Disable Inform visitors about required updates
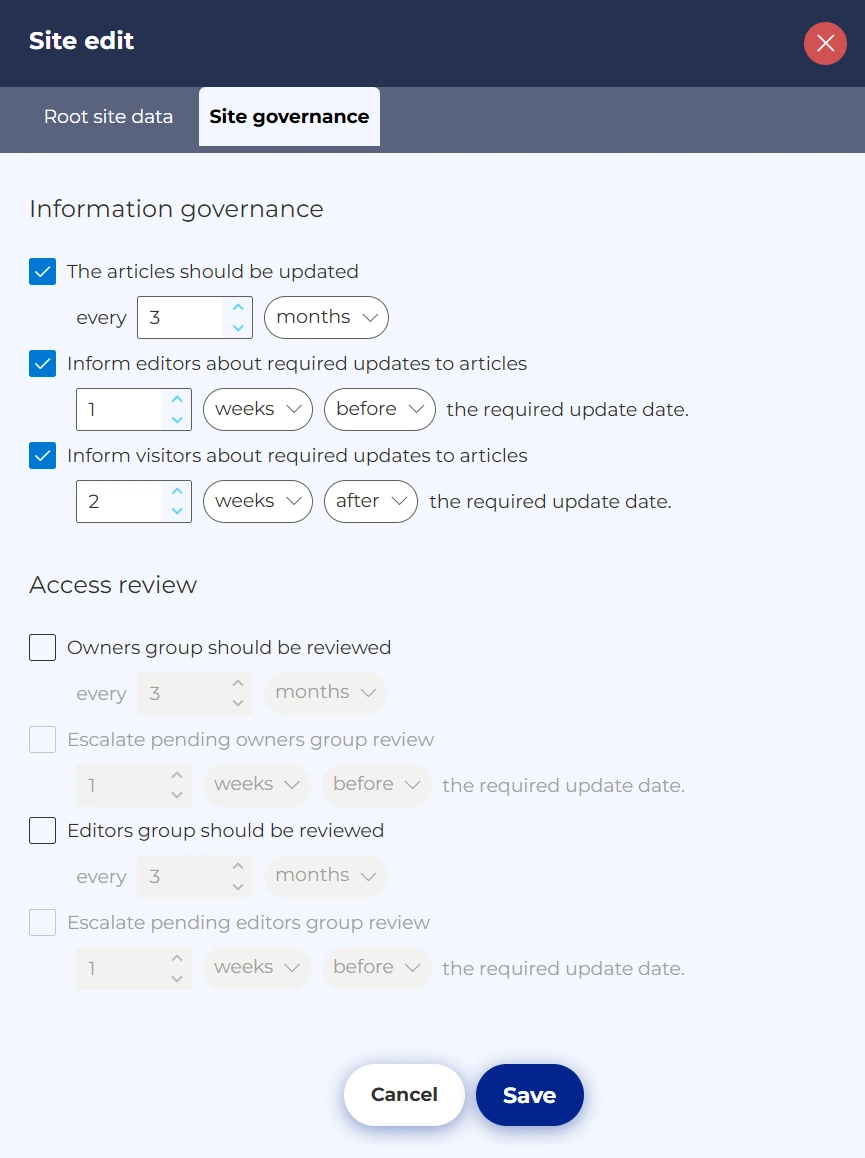The height and width of the screenshot is (1158, 865). point(42,456)
